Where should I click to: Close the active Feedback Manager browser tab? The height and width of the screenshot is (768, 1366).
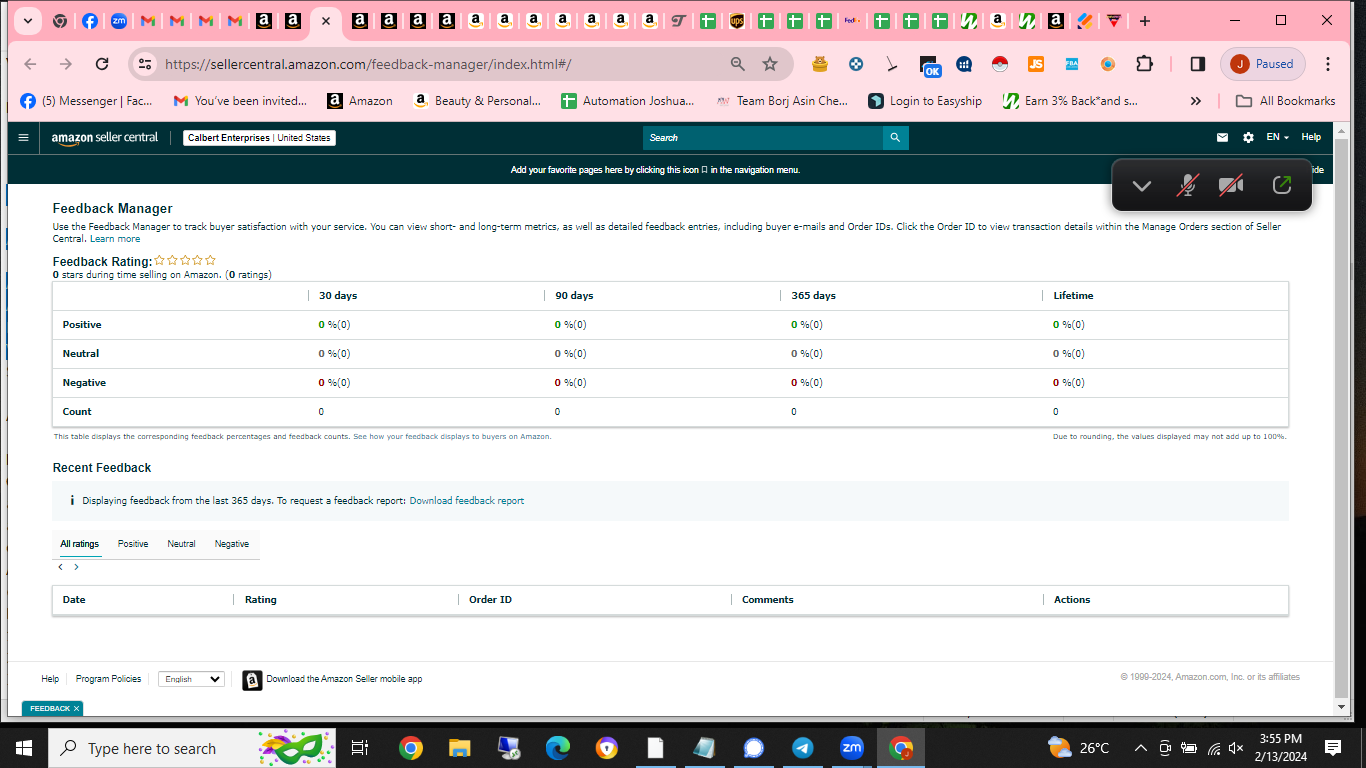(325, 21)
